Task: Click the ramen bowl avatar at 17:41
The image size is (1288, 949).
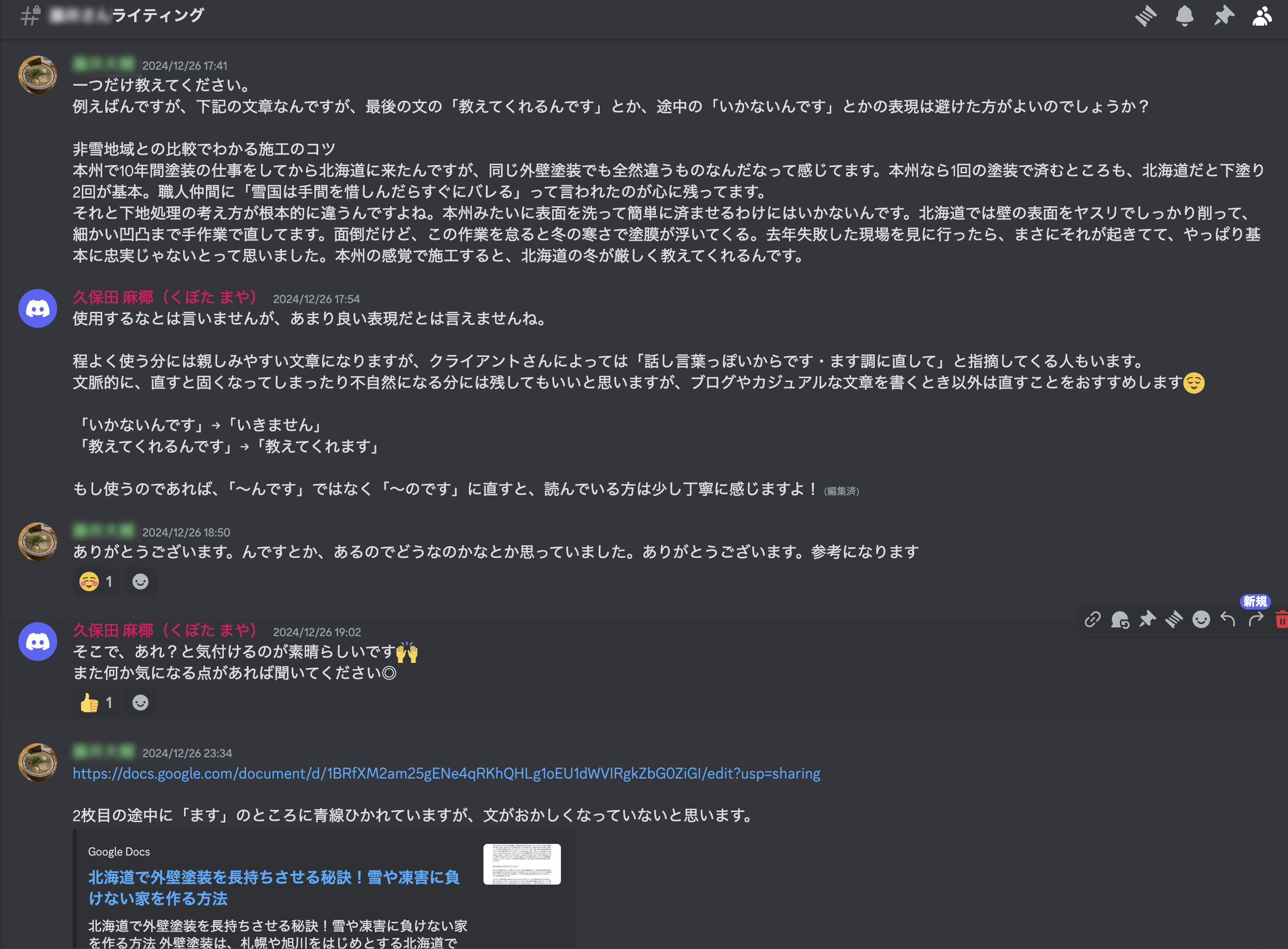Action: point(38,75)
